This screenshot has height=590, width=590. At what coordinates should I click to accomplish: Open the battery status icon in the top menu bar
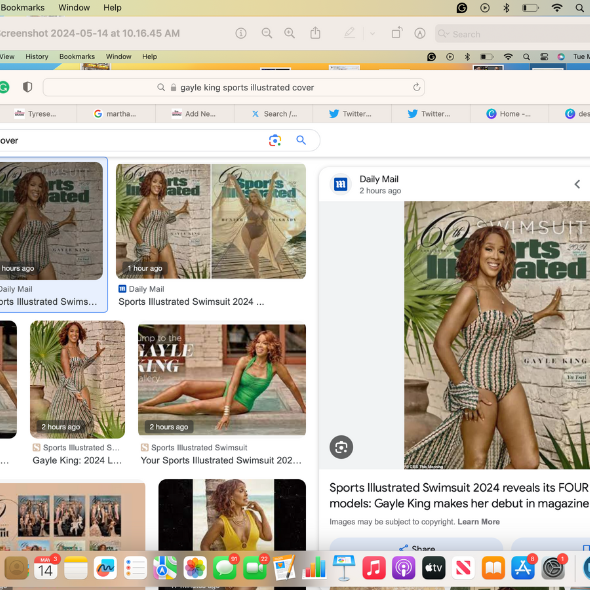coord(531,8)
